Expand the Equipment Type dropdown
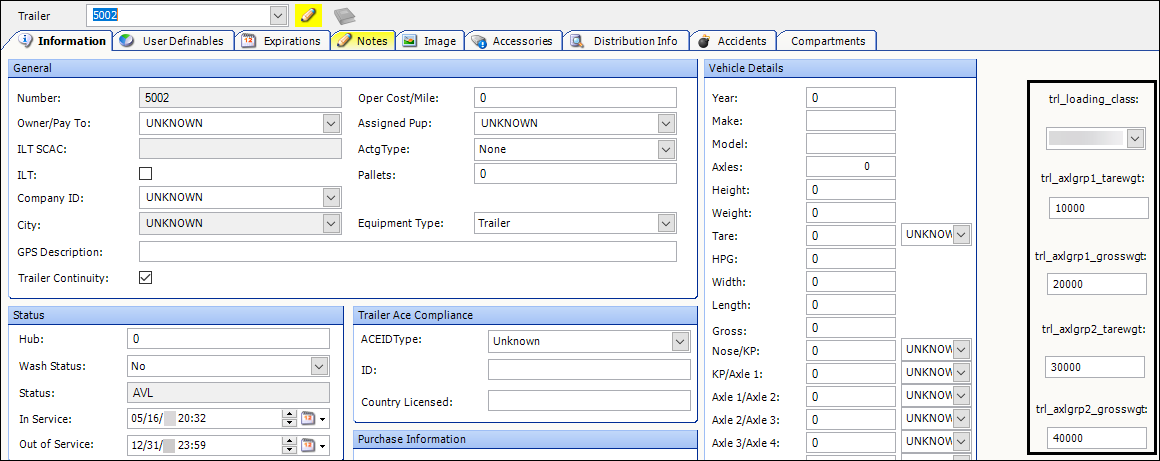The height and width of the screenshot is (461, 1160). click(666, 223)
